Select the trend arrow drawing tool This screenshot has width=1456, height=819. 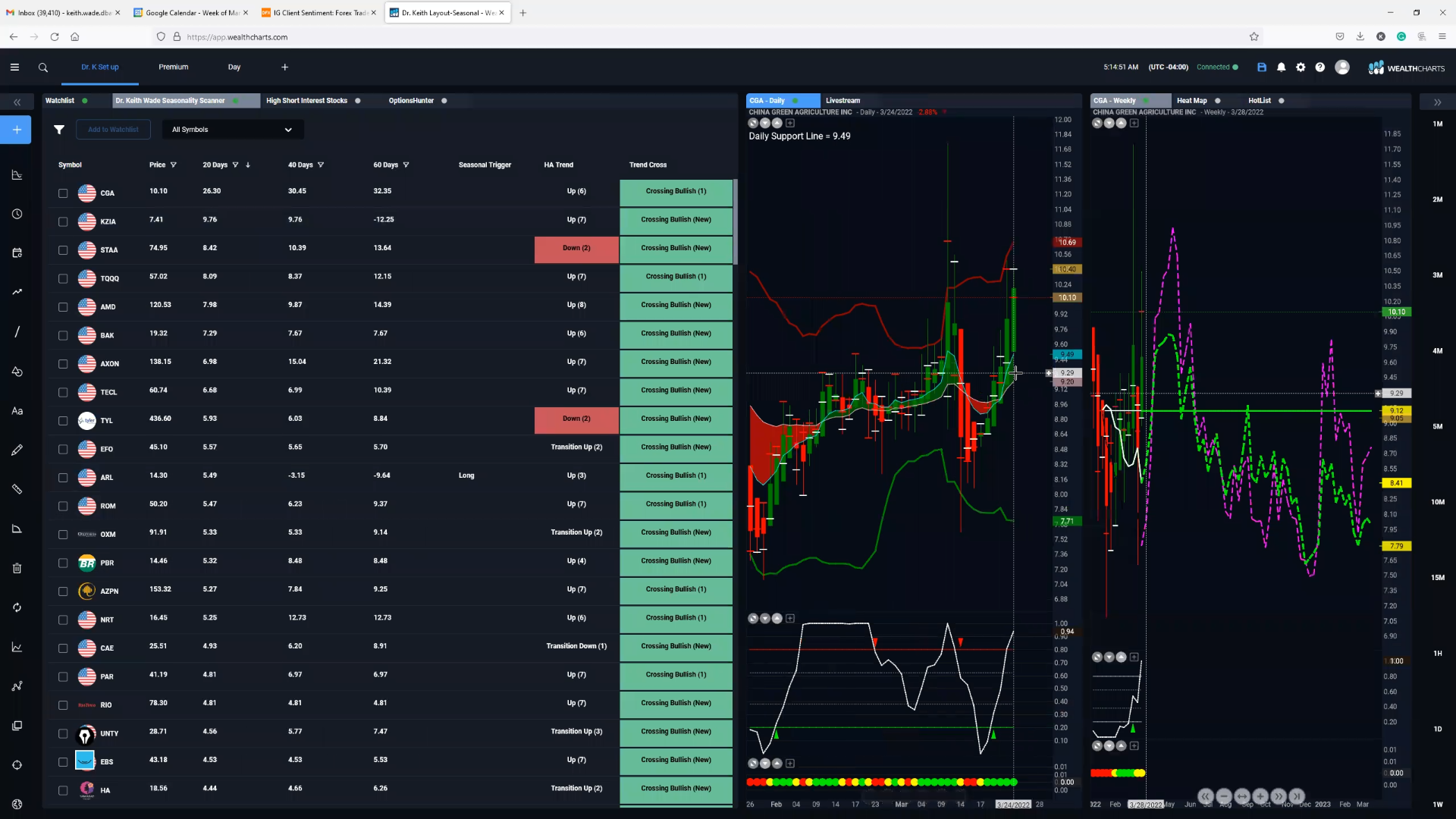point(17,292)
